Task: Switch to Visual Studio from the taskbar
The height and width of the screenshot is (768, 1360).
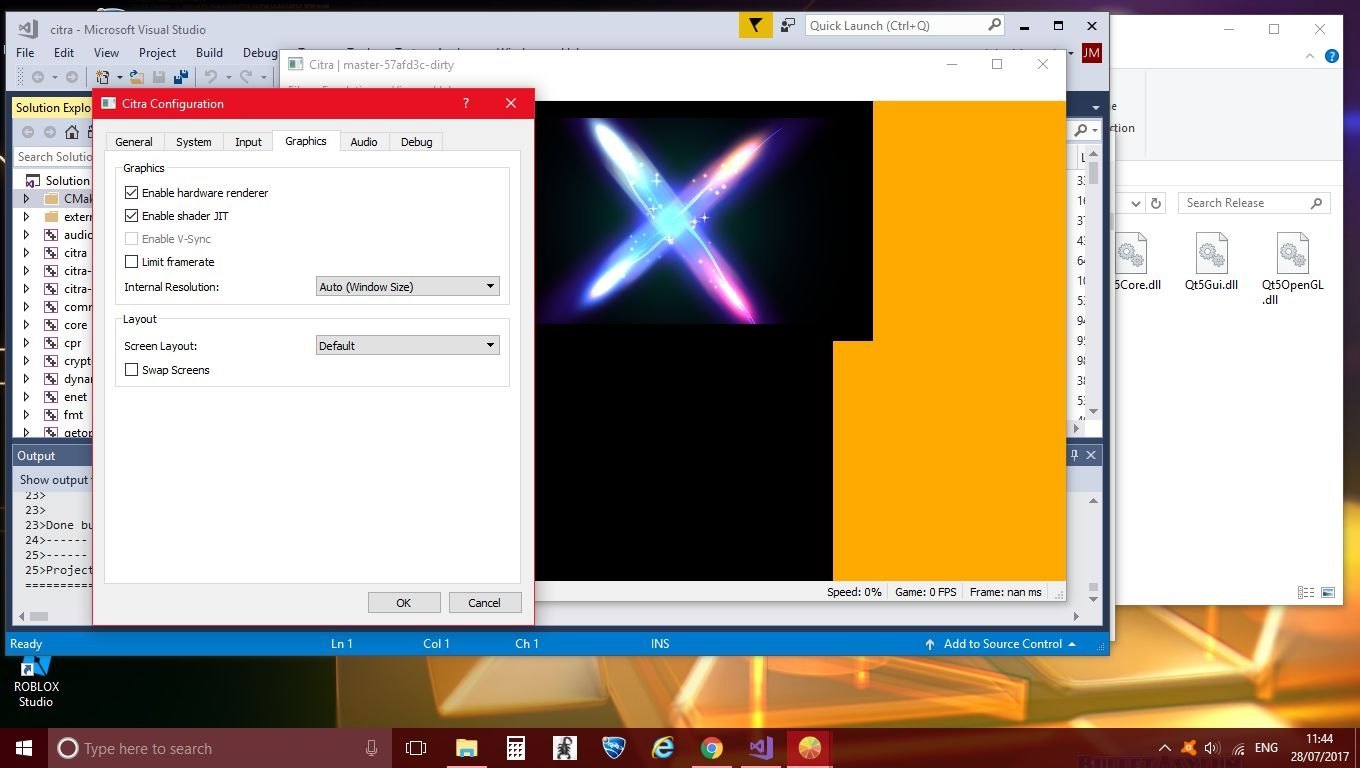Action: point(761,748)
